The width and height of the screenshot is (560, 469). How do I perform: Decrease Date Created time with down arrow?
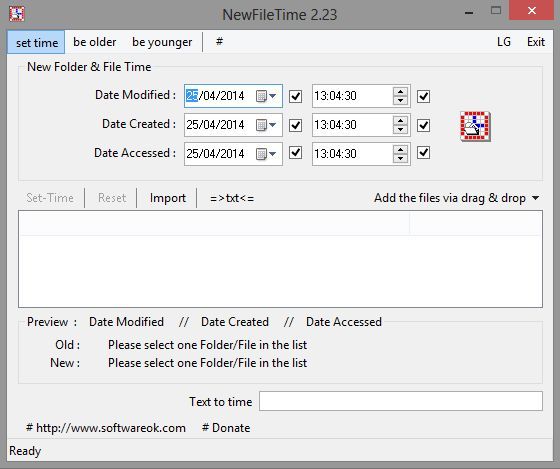(400, 130)
